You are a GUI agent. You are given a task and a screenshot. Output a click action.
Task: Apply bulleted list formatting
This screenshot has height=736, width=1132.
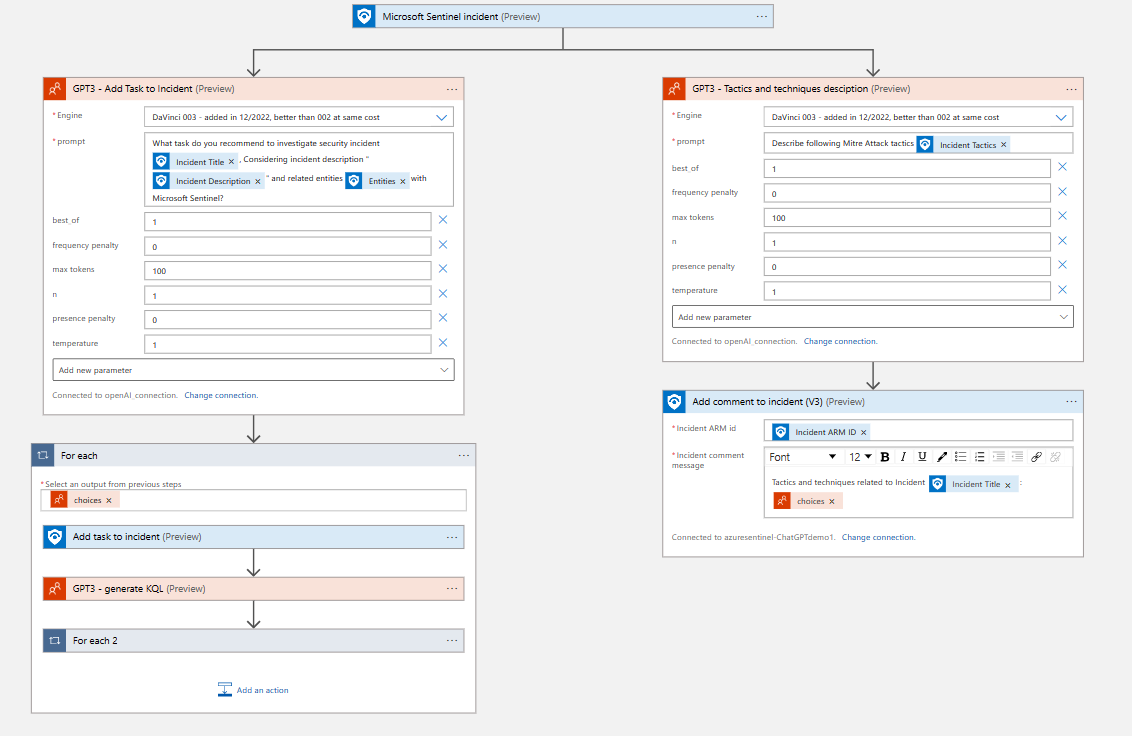tap(960, 456)
